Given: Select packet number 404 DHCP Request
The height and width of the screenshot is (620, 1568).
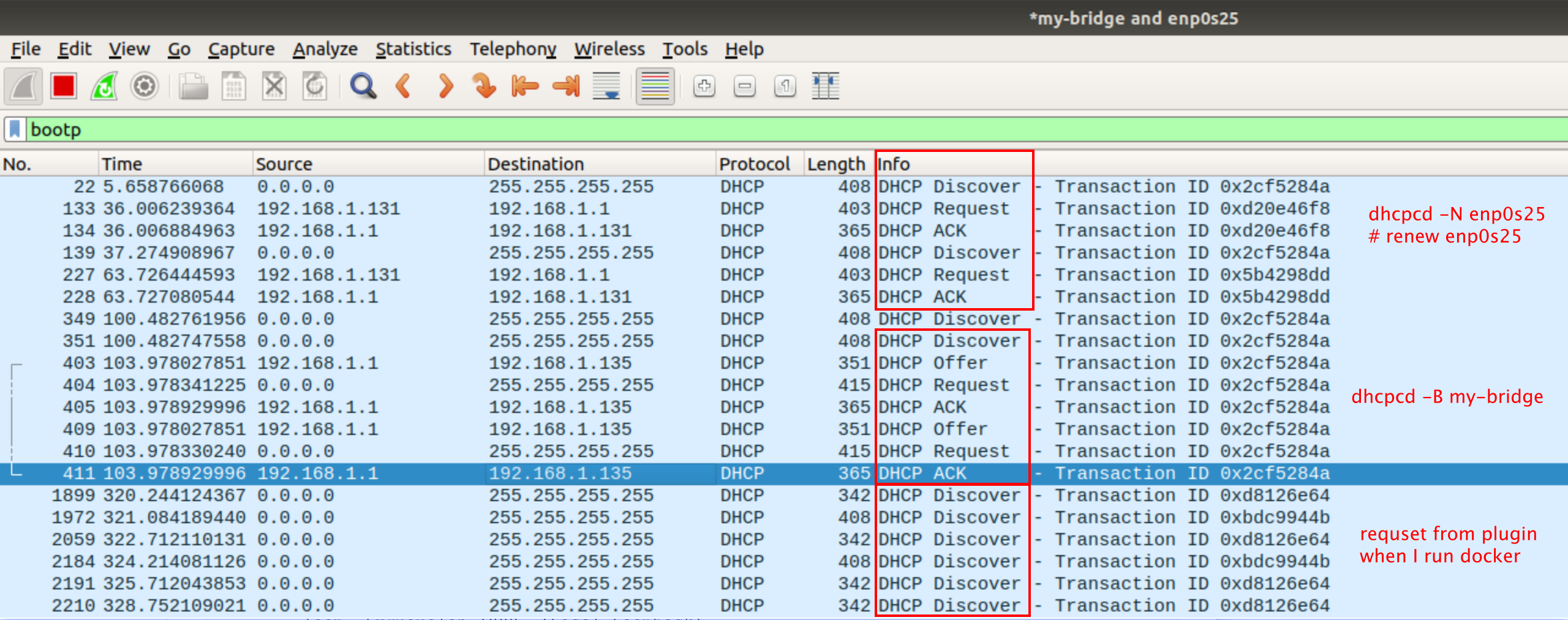Looking at the screenshot, I should click(784, 385).
